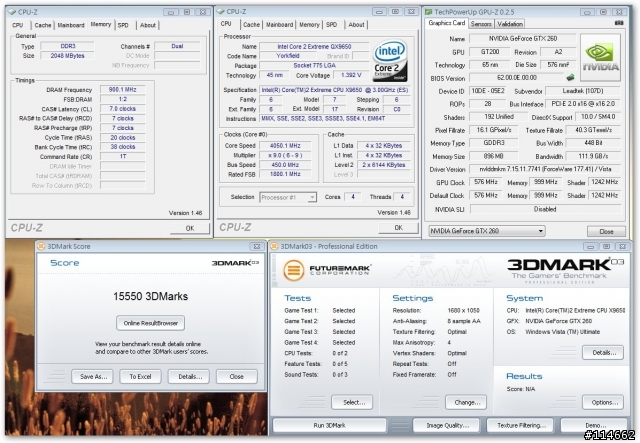
Task: Switch to the CPU tab in memory CPU-Z window
Action: click(x=18, y=25)
